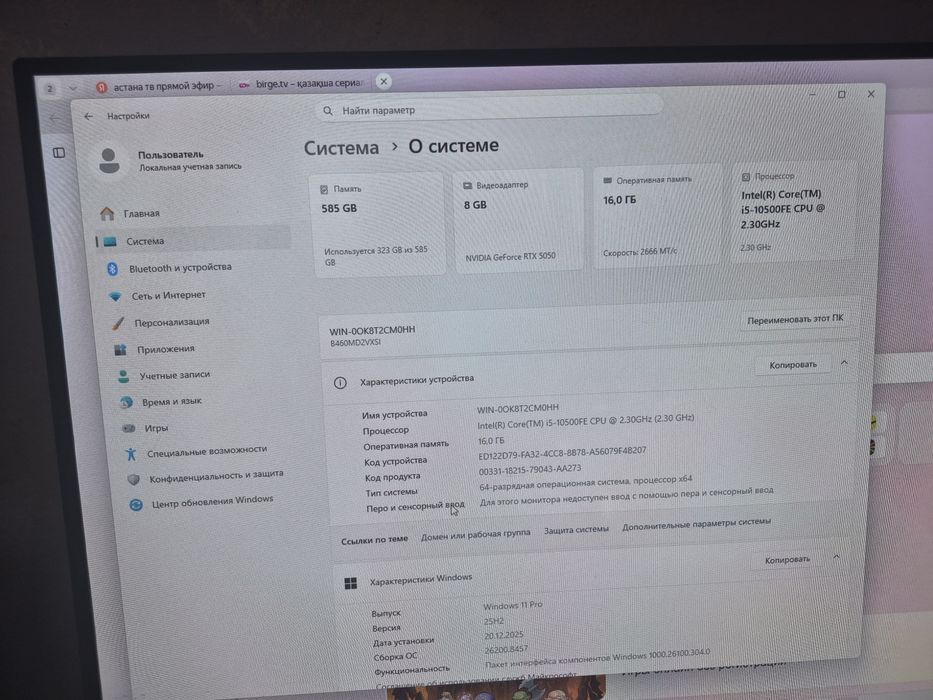
Task: Copy device specifications with Копировать
Action: 793,364
